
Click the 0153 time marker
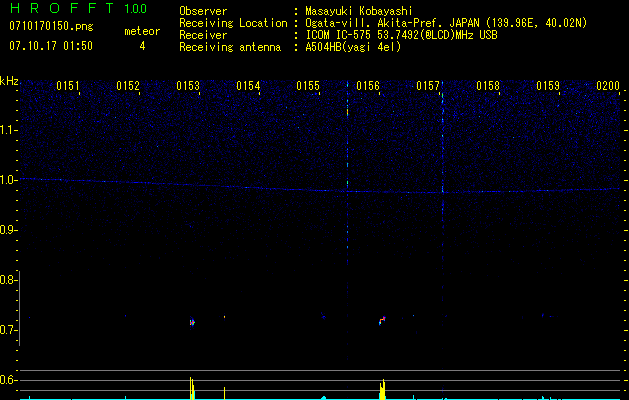(188, 86)
